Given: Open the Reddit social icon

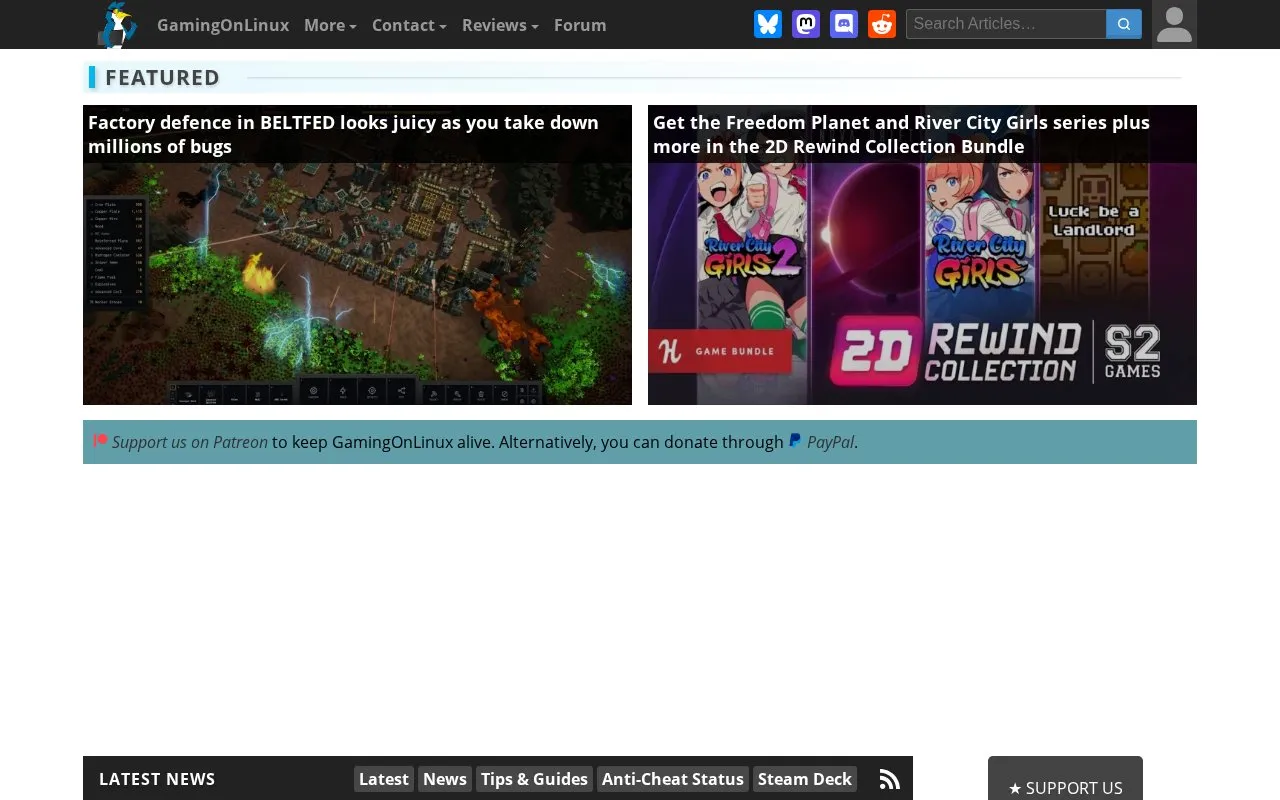Looking at the screenshot, I should click(x=882, y=24).
